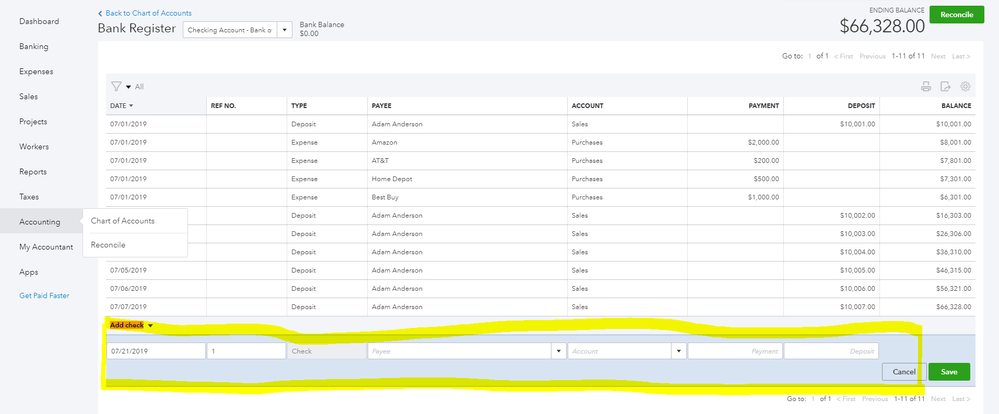
Task: Click the date field showing 07/21/2019
Action: click(156, 351)
